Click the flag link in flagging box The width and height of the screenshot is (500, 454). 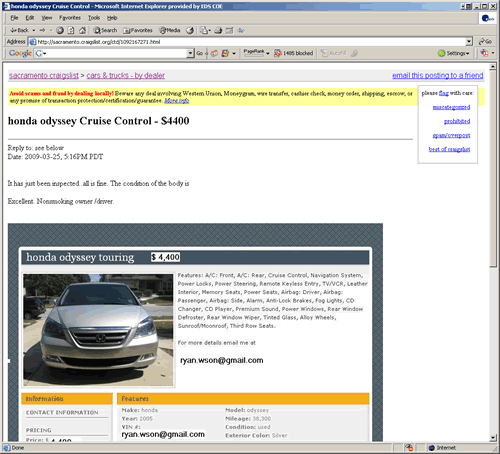(444, 93)
